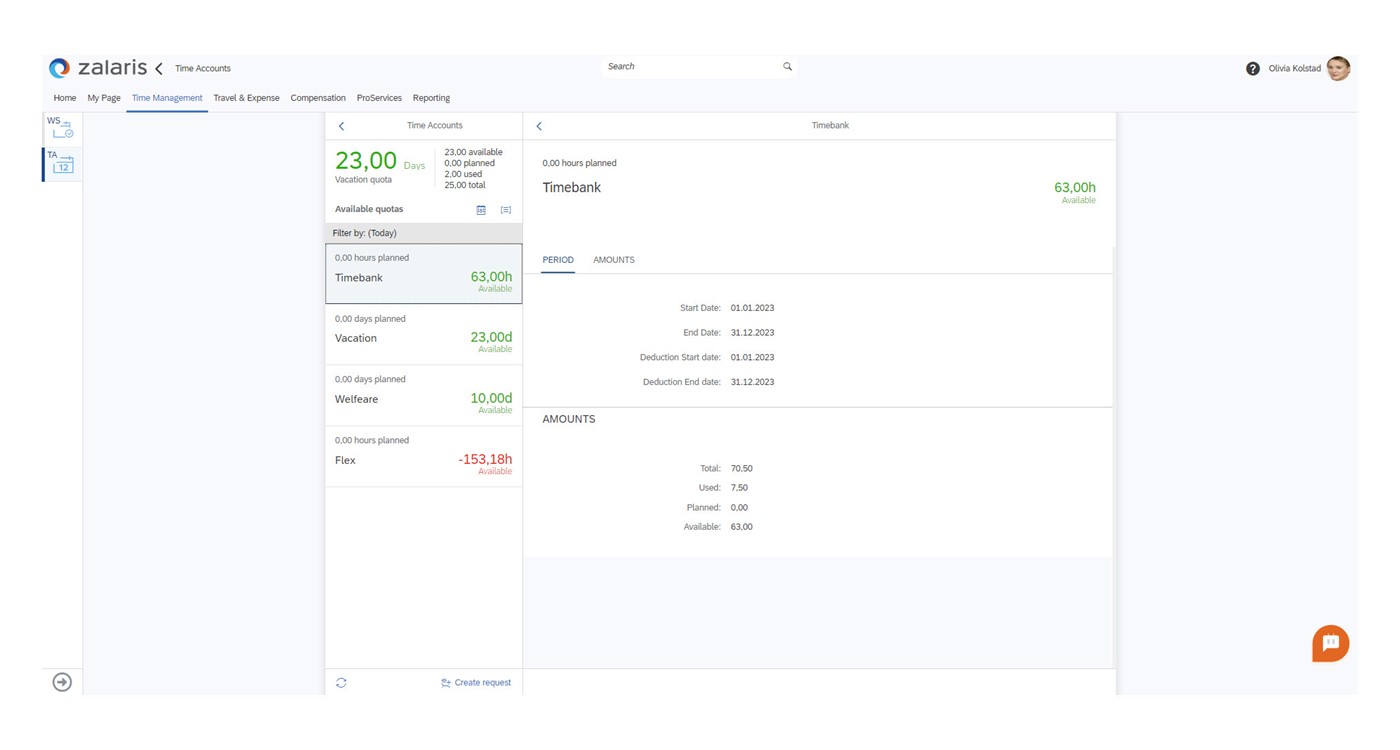Switch to the AMOUNTS tab
1400x750 pixels.
[613, 260]
